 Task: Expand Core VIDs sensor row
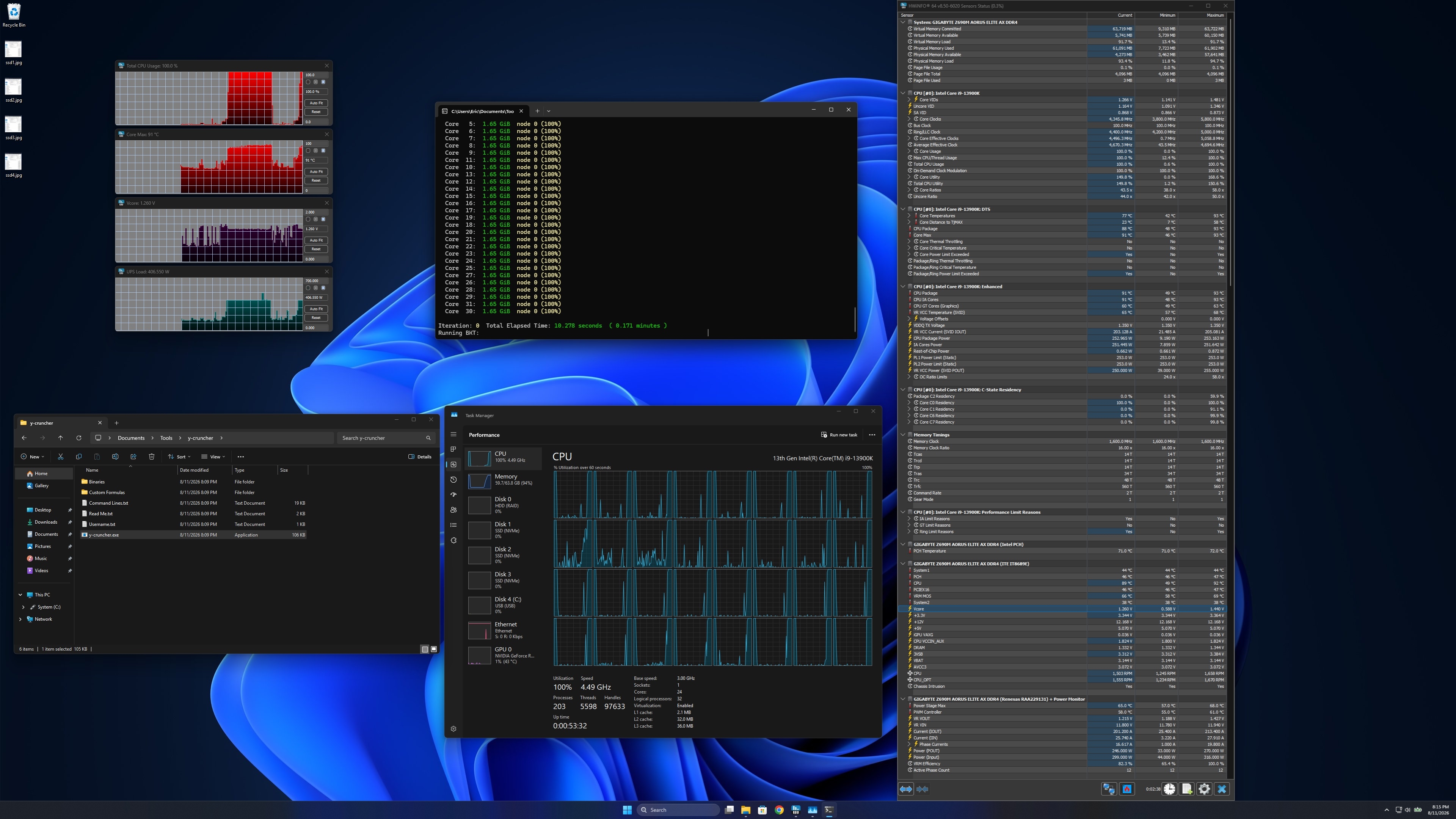[x=910, y=99]
